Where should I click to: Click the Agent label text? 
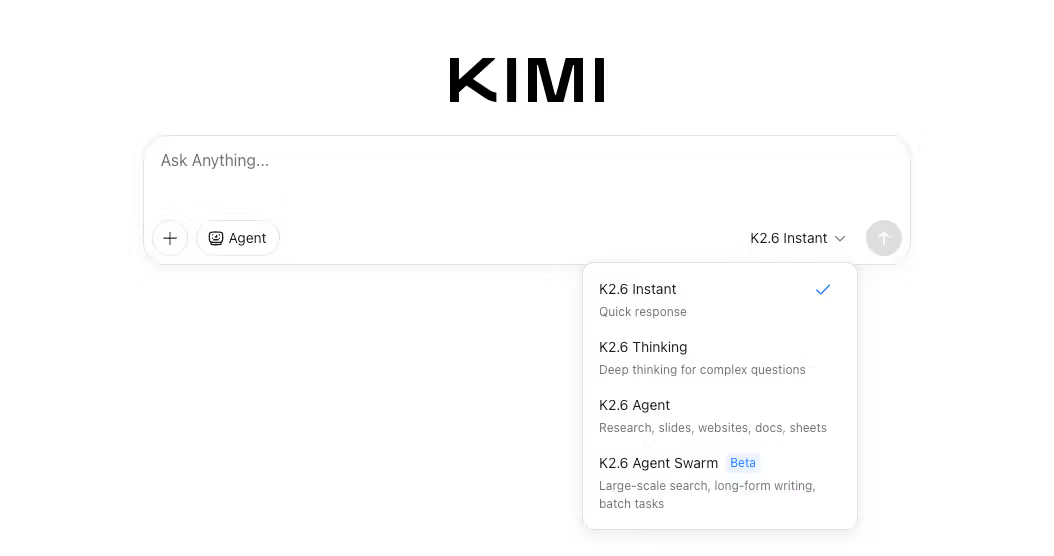pos(247,238)
